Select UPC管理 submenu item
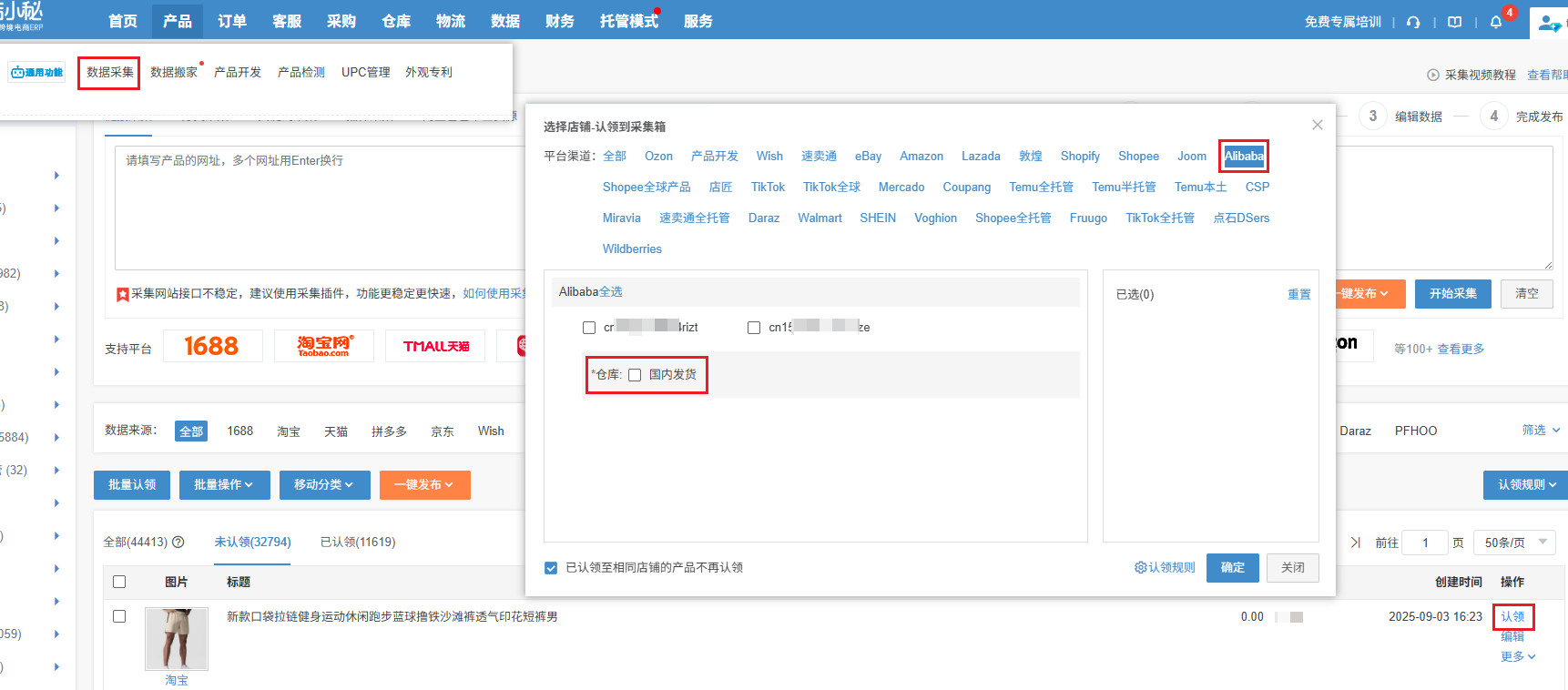This screenshot has height=690, width=1568. 366,72
